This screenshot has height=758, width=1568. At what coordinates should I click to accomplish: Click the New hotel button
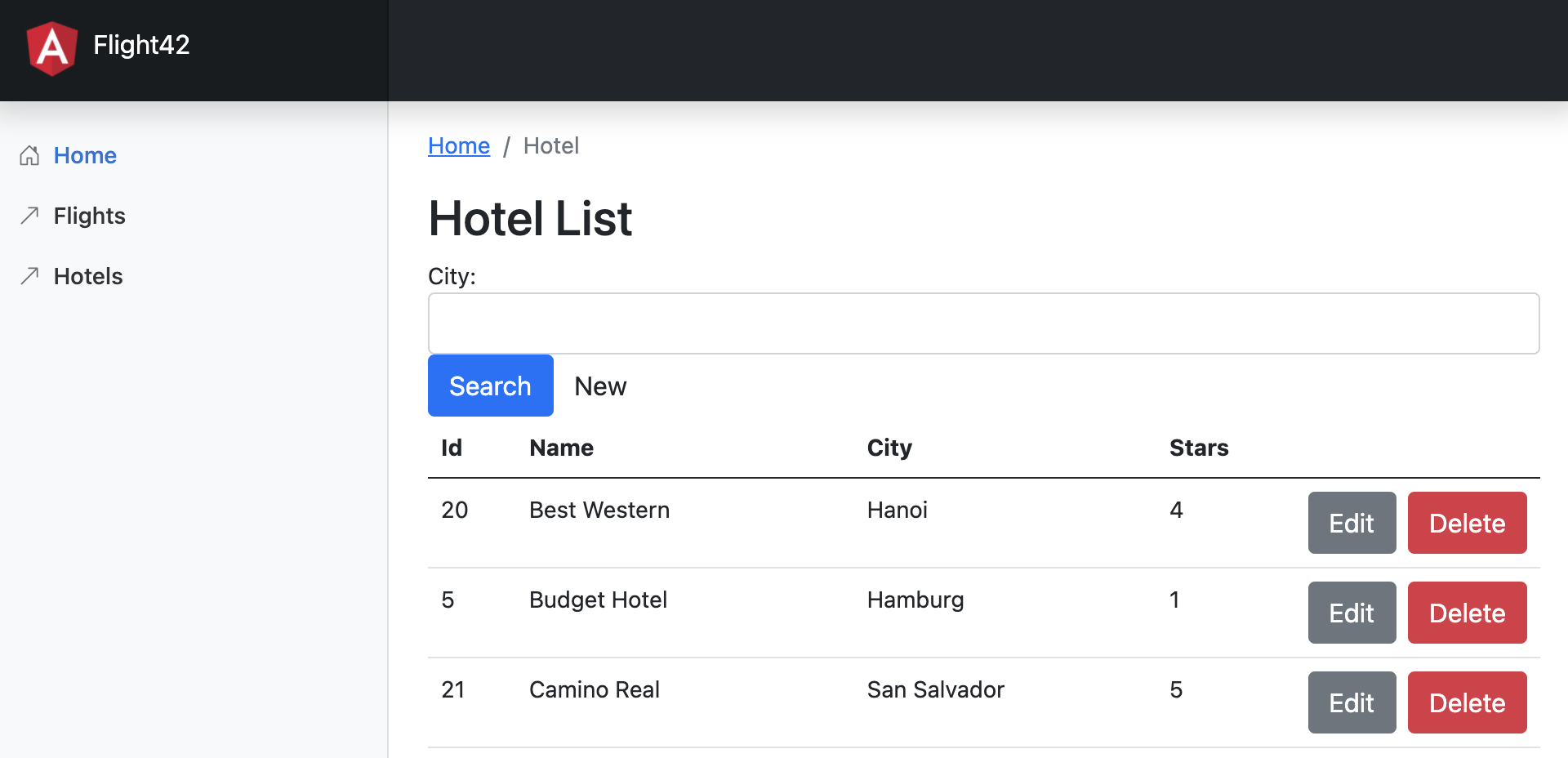pyautogui.click(x=600, y=386)
